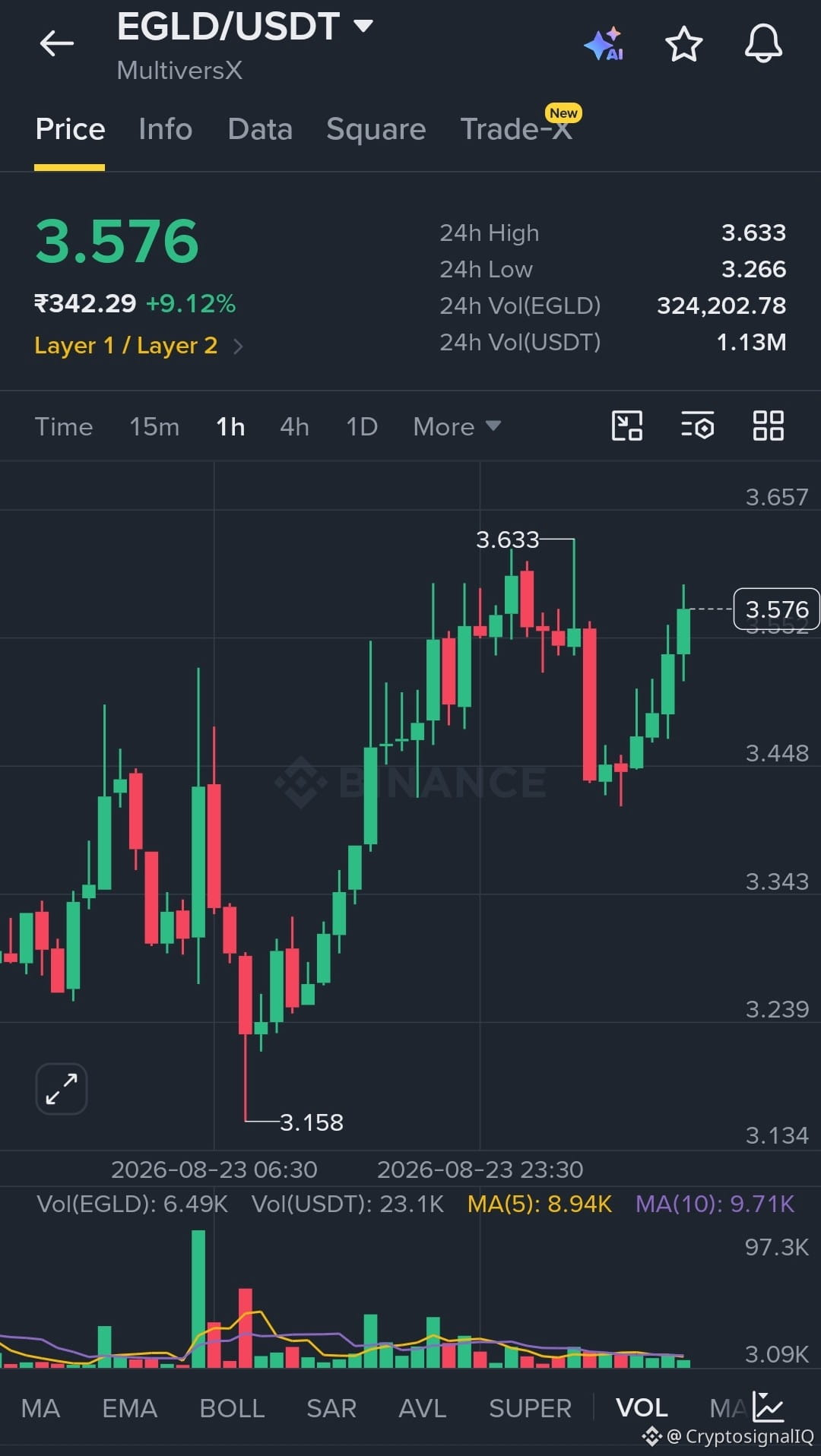Open the grid layout icon
Screen dimensions: 821x1456
tap(768, 426)
